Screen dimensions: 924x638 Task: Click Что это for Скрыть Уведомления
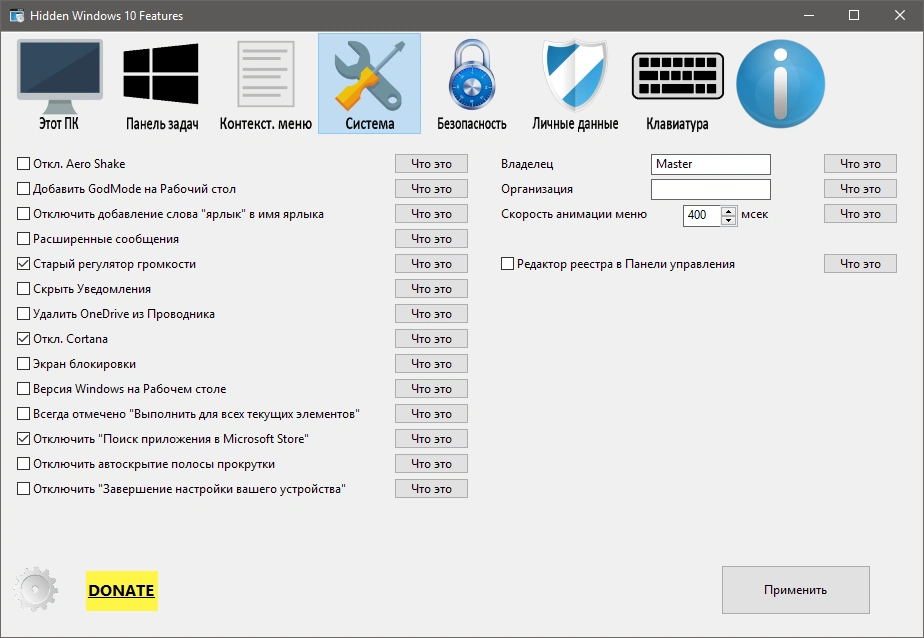(431, 289)
